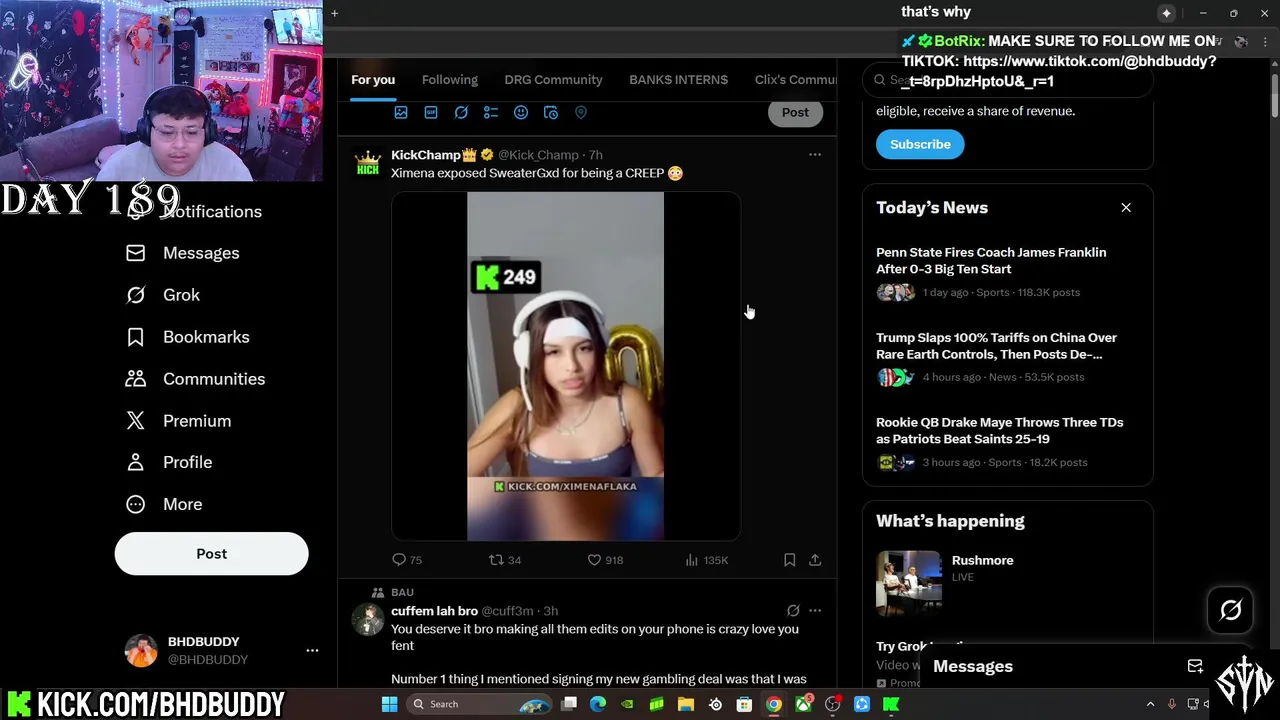This screenshot has height=720, width=1280.
Task: Like the KickChamp post
Action: coord(605,560)
